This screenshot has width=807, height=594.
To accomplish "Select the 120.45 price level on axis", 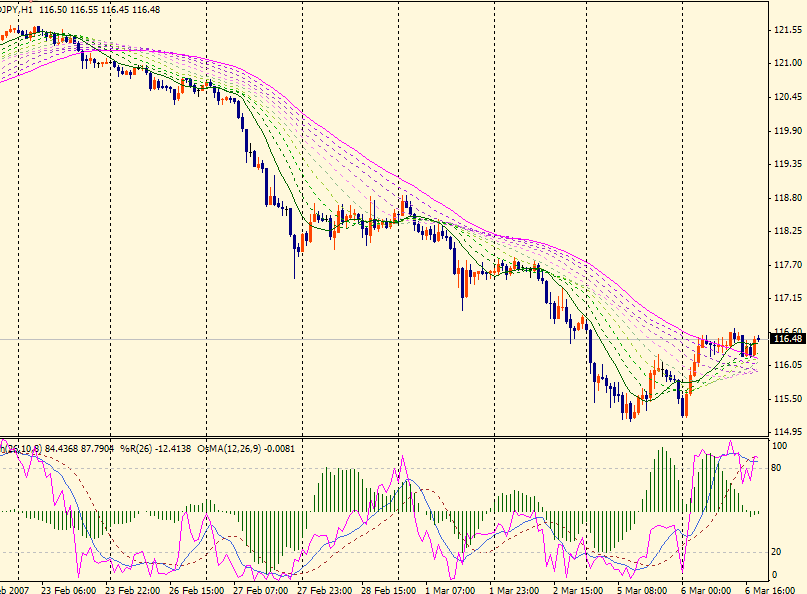I will coord(789,97).
